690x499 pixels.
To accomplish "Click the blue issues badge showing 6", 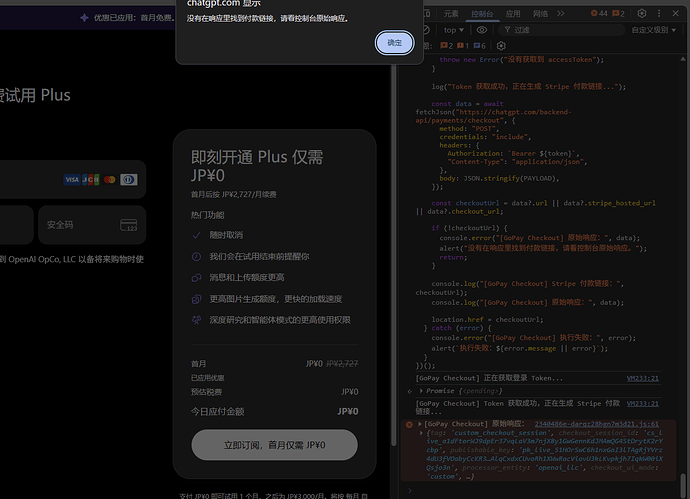I will [x=480, y=46].
